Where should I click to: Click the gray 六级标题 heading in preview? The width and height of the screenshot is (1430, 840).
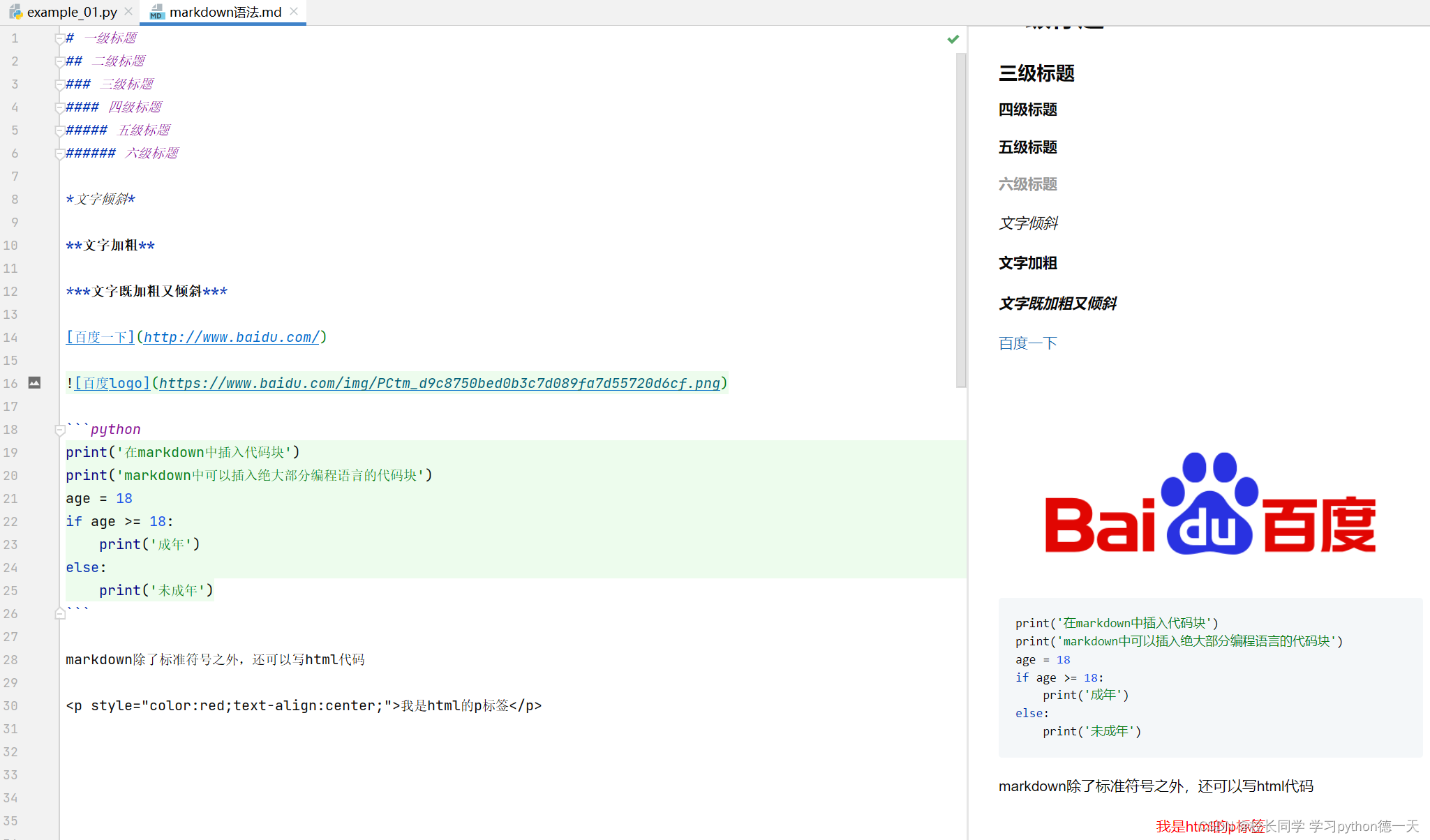1028,184
